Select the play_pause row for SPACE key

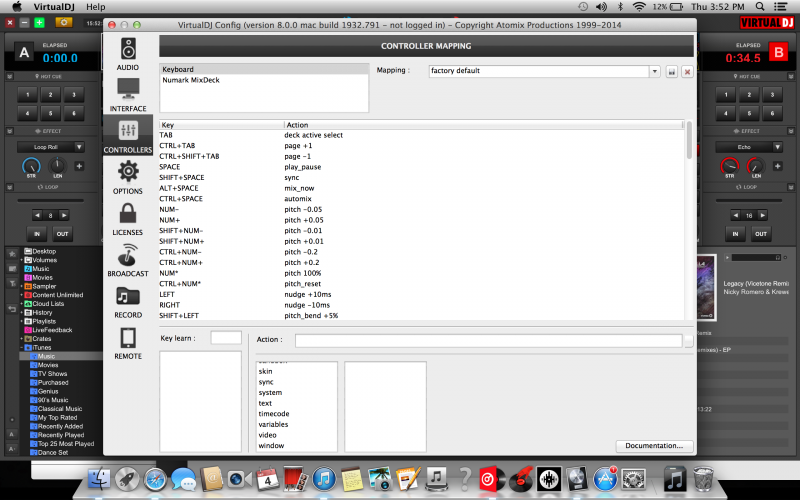click(x=300, y=166)
